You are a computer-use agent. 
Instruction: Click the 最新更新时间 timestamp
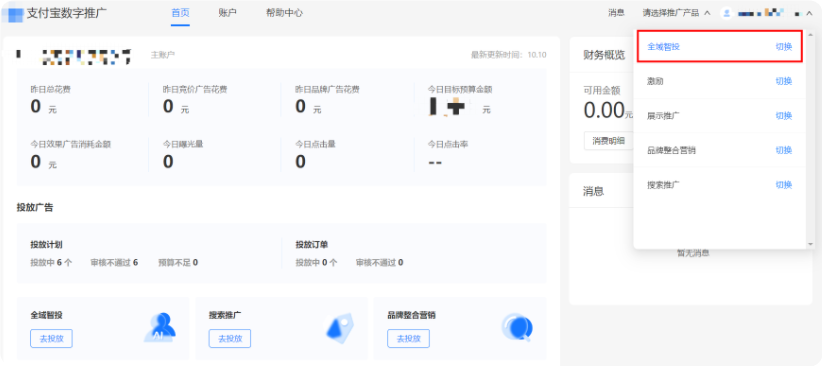[x=509, y=55]
